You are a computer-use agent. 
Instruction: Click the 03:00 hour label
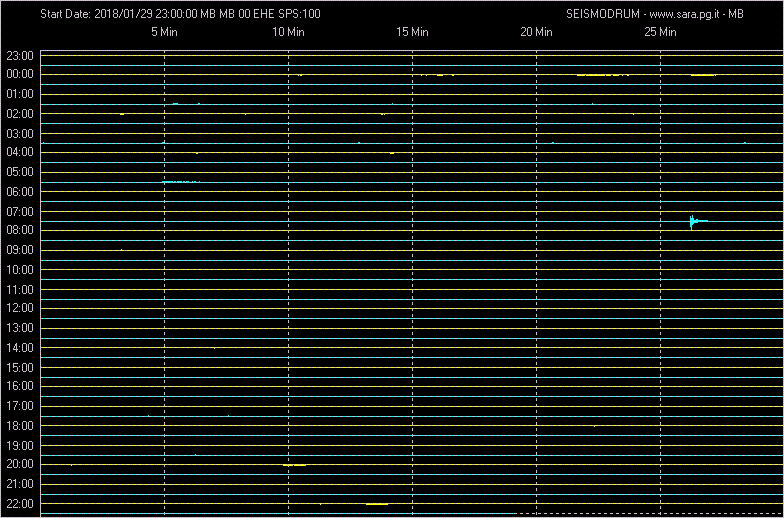click(x=20, y=134)
